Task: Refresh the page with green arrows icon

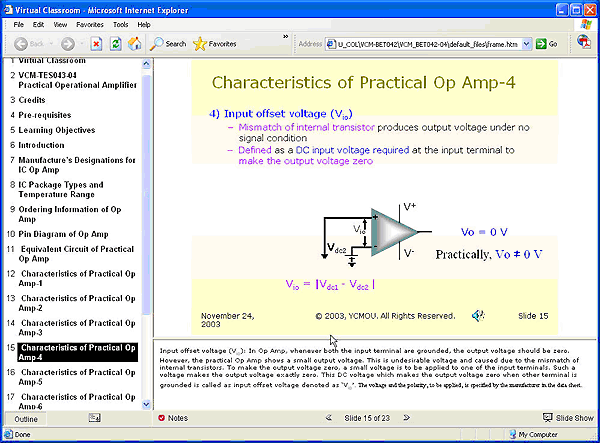Action: pos(116,44)
